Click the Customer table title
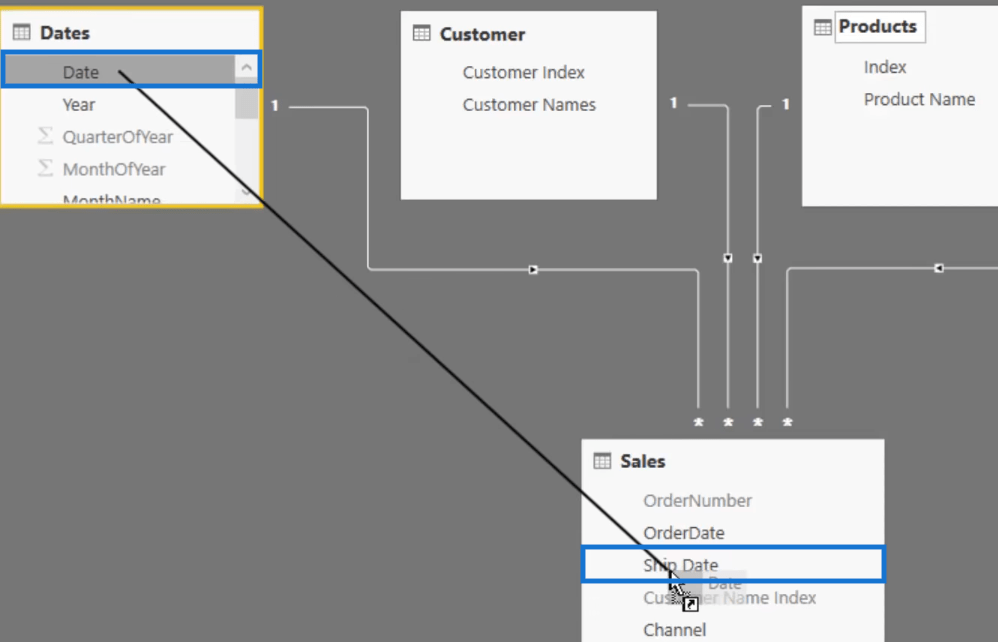Screen dimensions: 998x642 click(482, 34)
